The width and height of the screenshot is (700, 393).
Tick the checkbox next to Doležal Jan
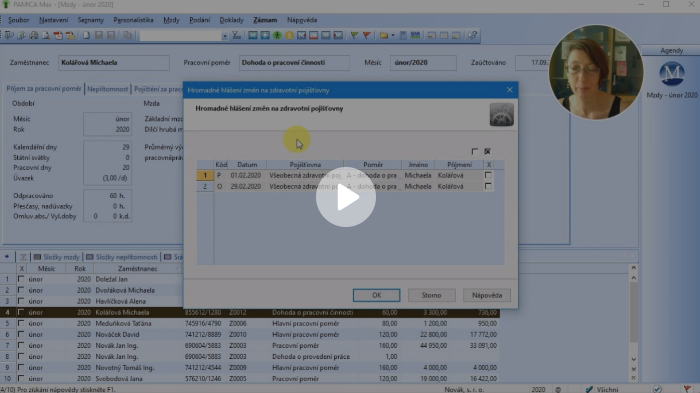[21, 279]
